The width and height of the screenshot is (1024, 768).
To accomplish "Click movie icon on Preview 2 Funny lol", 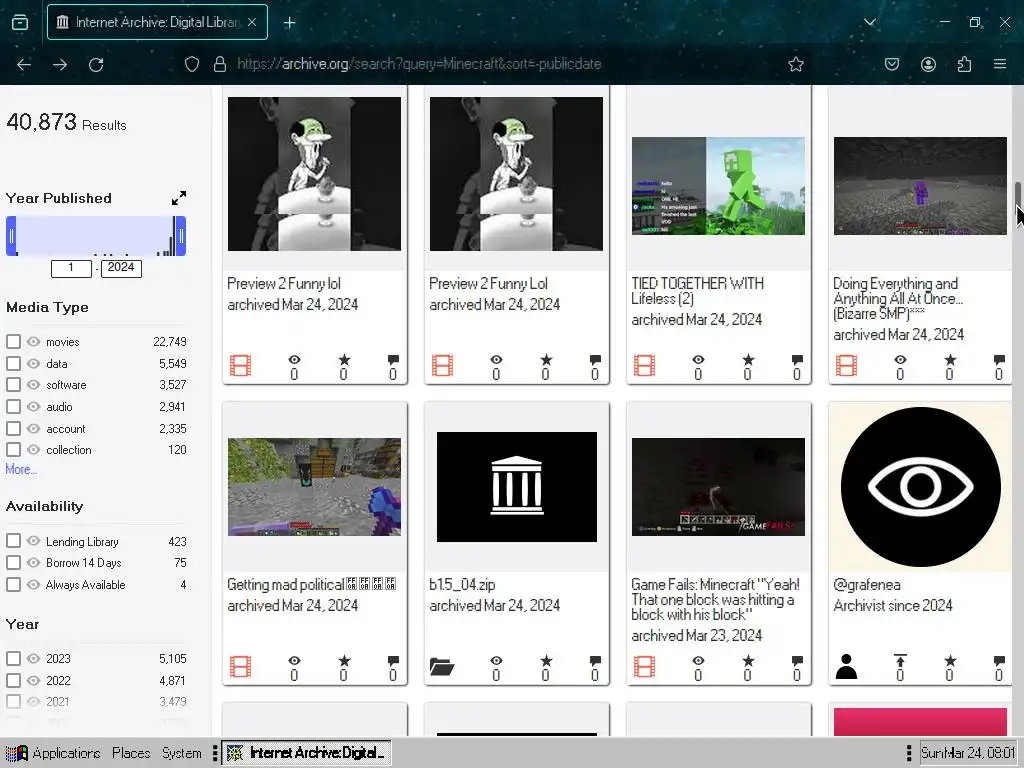I will (240, 366).
